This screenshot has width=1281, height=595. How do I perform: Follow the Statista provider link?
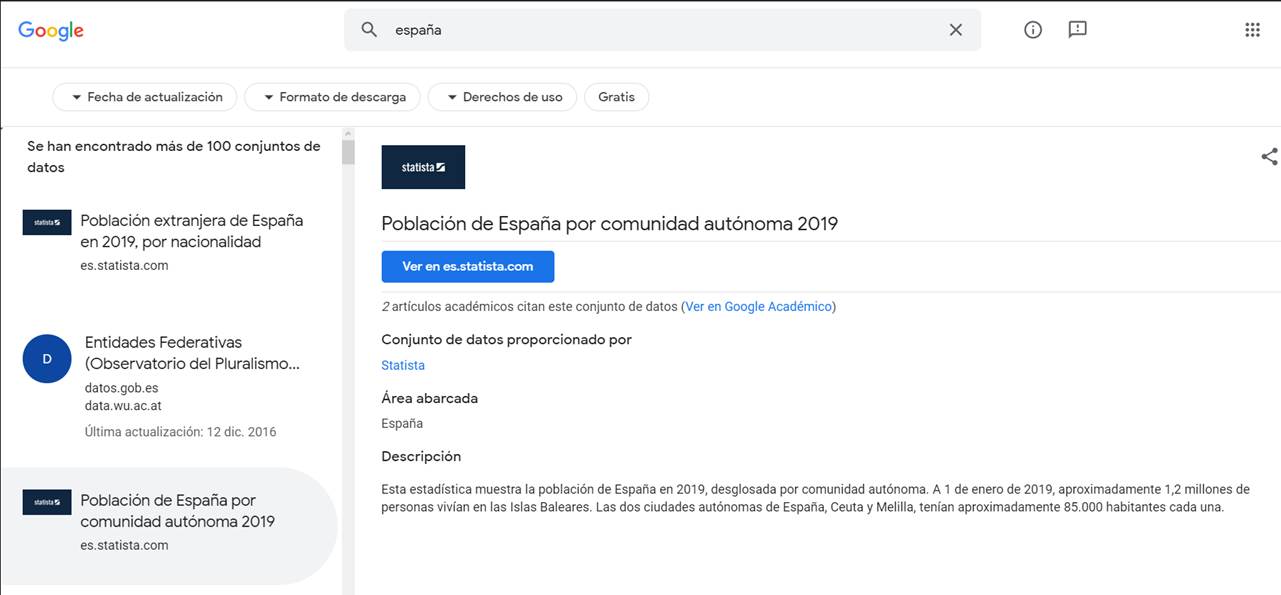(403, 365)
